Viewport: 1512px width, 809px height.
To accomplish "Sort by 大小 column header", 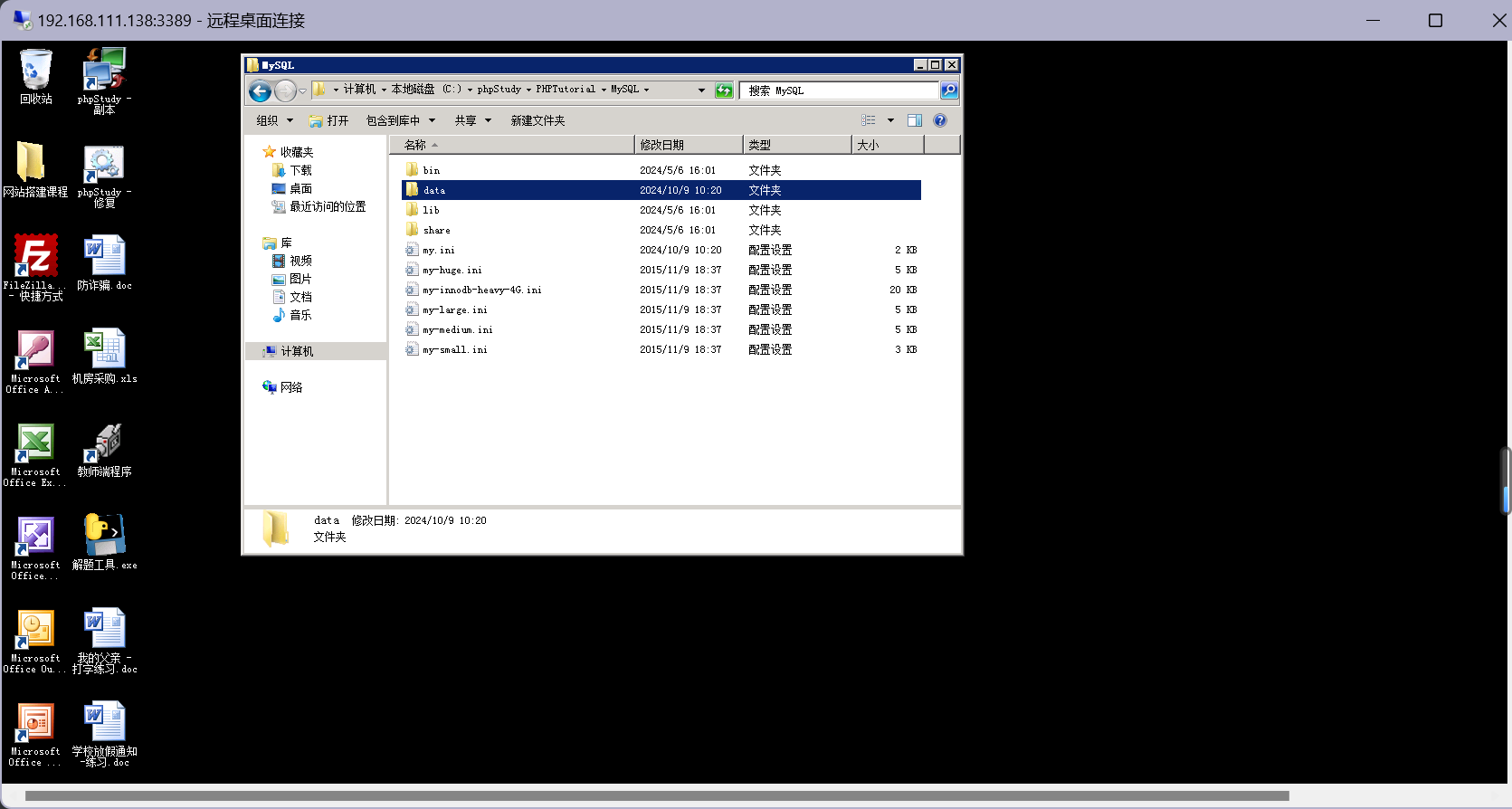I will click(x=888, y=145).
